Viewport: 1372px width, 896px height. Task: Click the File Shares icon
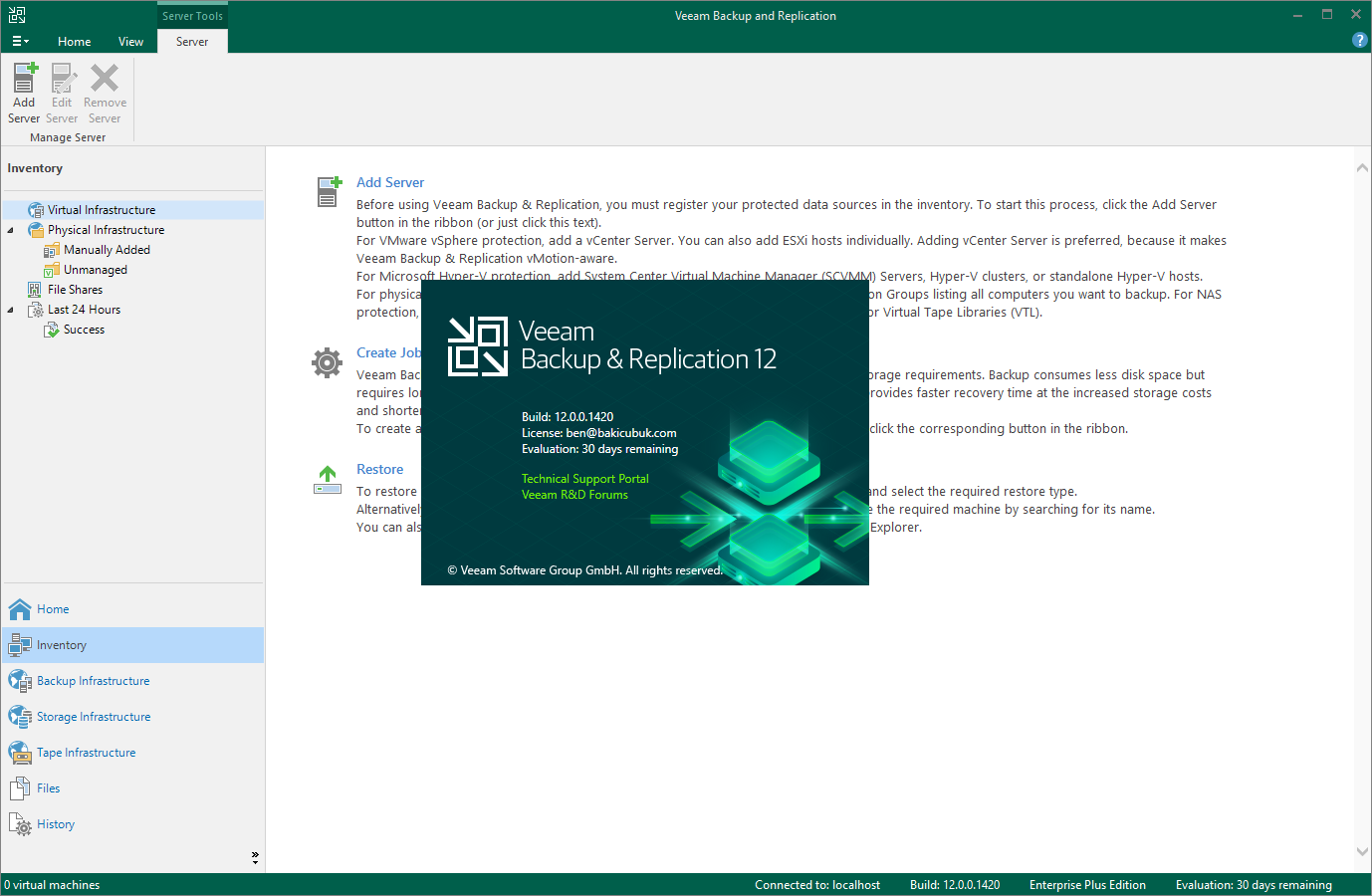pos(35,290)
